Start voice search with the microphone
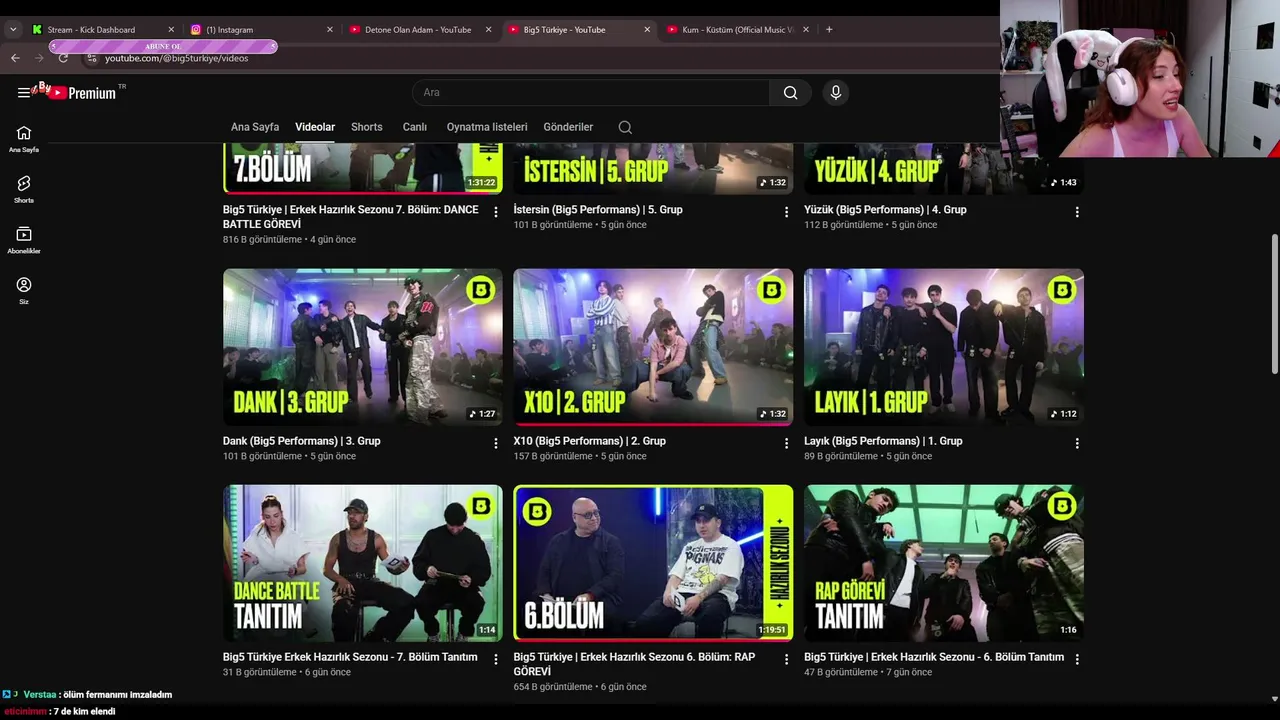The width and height of the screenshot is (1280, 720). click(x=836, y=93)
